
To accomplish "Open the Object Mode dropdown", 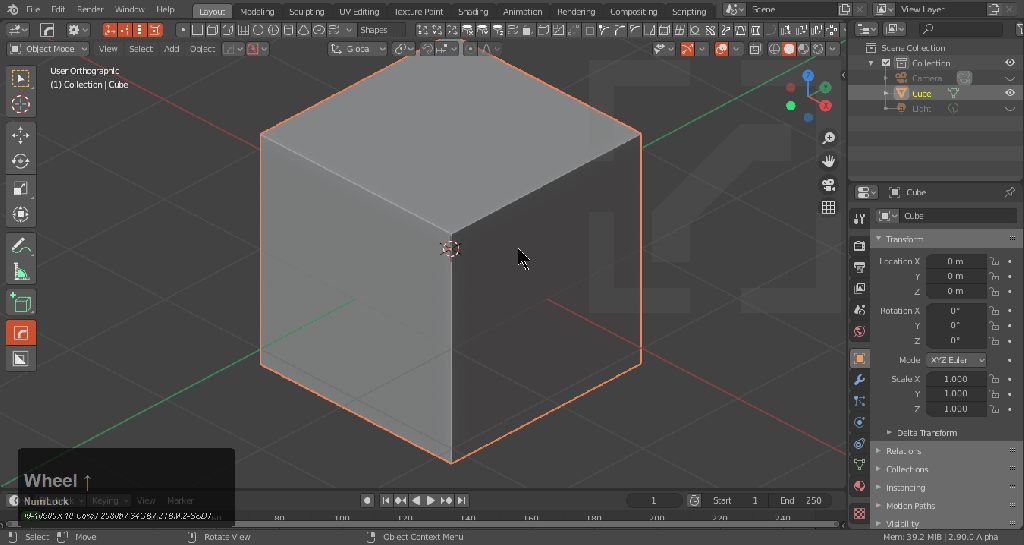I will point(48,49).
